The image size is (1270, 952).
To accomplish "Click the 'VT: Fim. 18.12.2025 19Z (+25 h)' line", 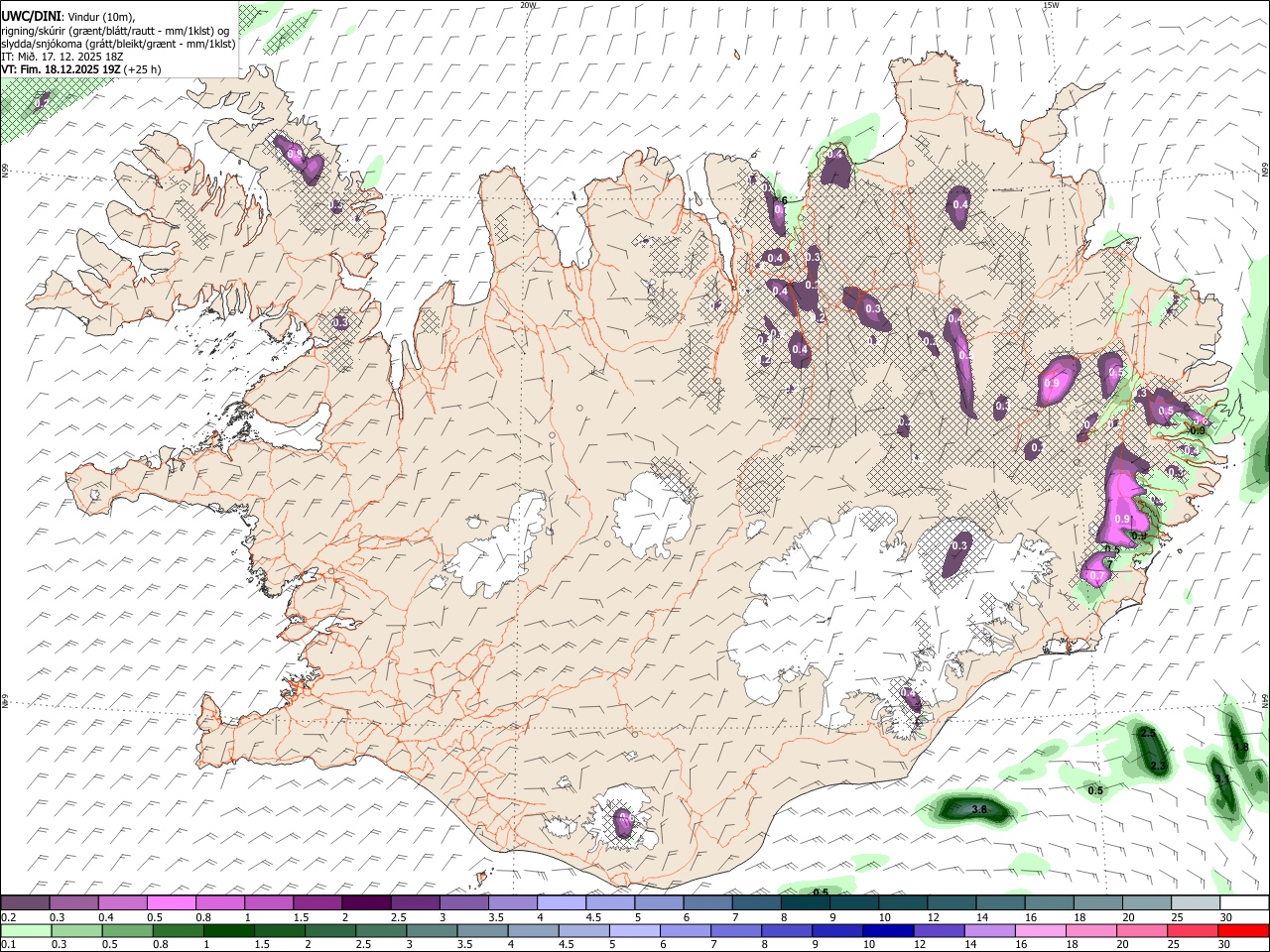I will coord(81,69).
